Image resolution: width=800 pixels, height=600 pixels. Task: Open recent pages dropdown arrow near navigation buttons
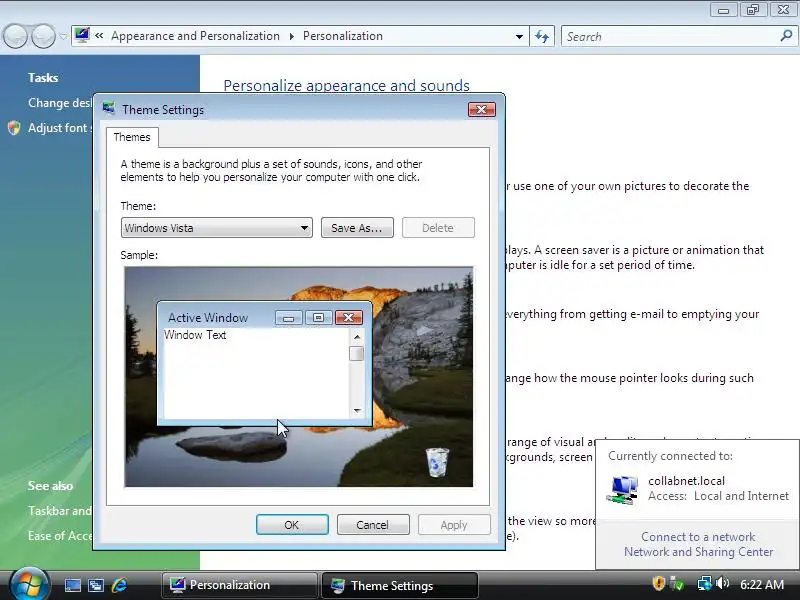(63, 36)
